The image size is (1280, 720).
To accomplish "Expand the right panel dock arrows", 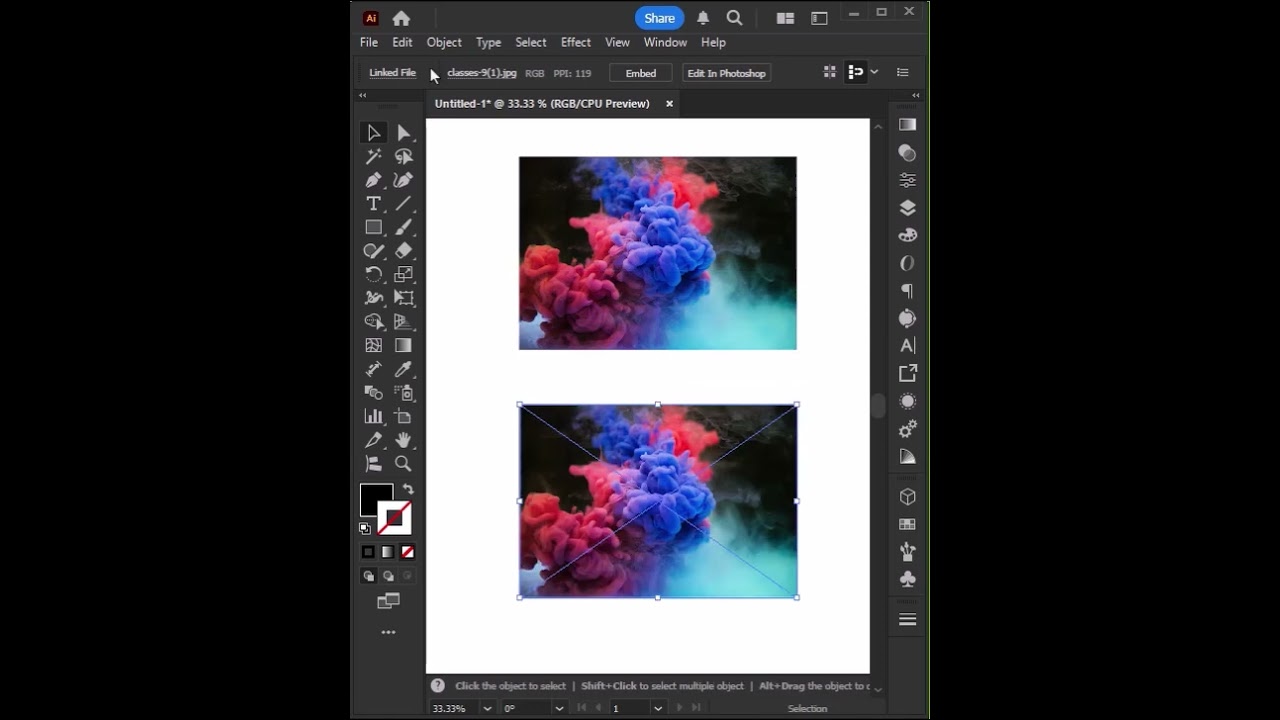I will 915,95.
